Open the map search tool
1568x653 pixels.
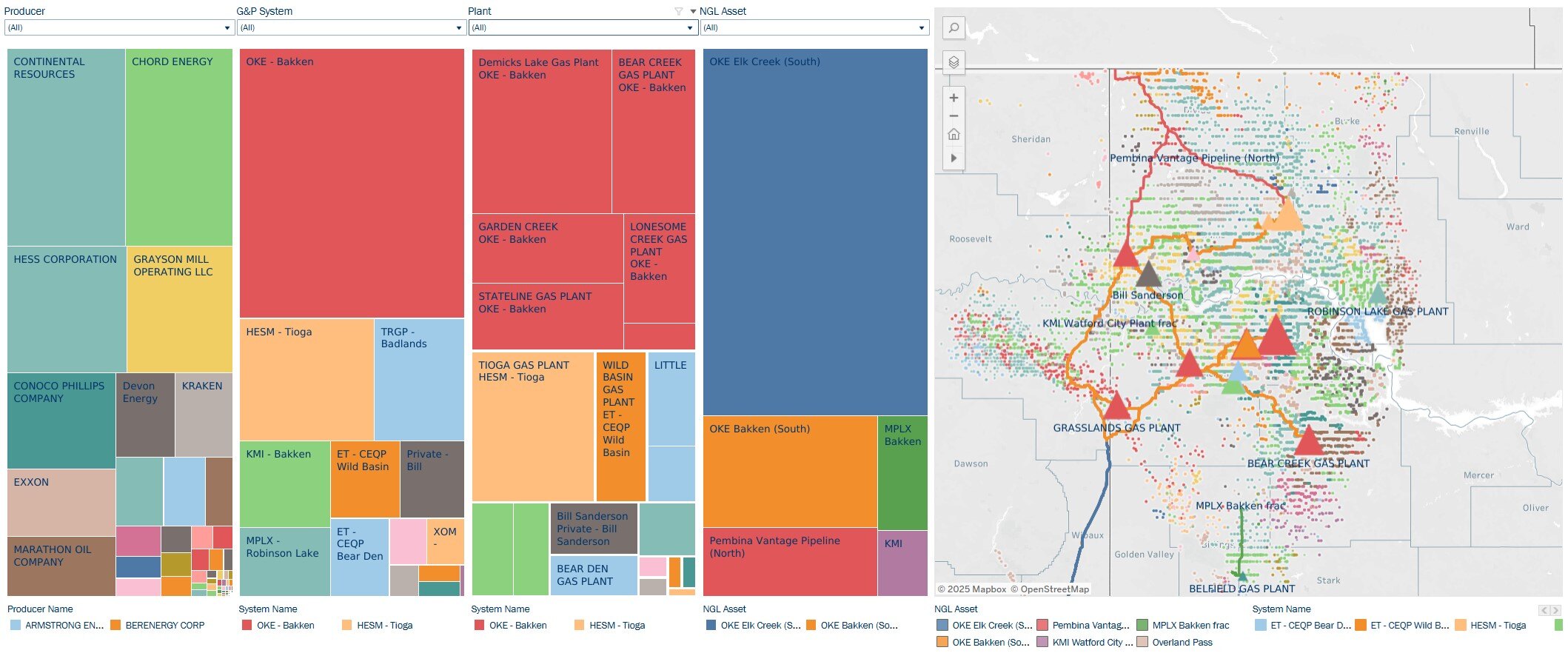pyautogui.click(x=954, y=28)
